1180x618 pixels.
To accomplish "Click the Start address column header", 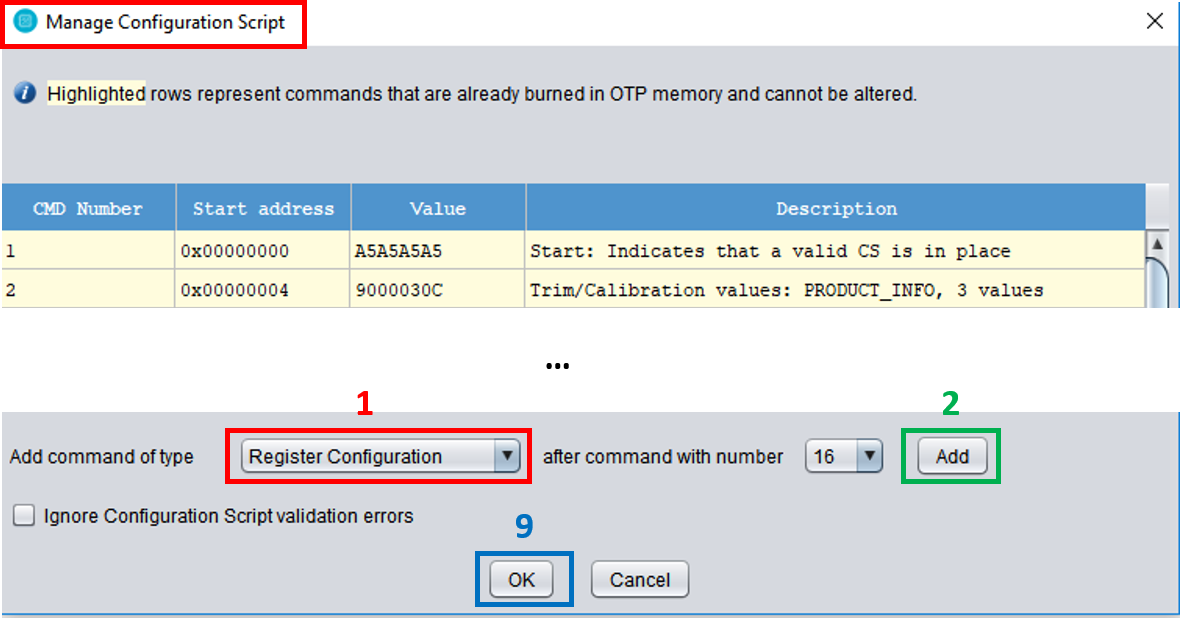I will click(263, 209).
